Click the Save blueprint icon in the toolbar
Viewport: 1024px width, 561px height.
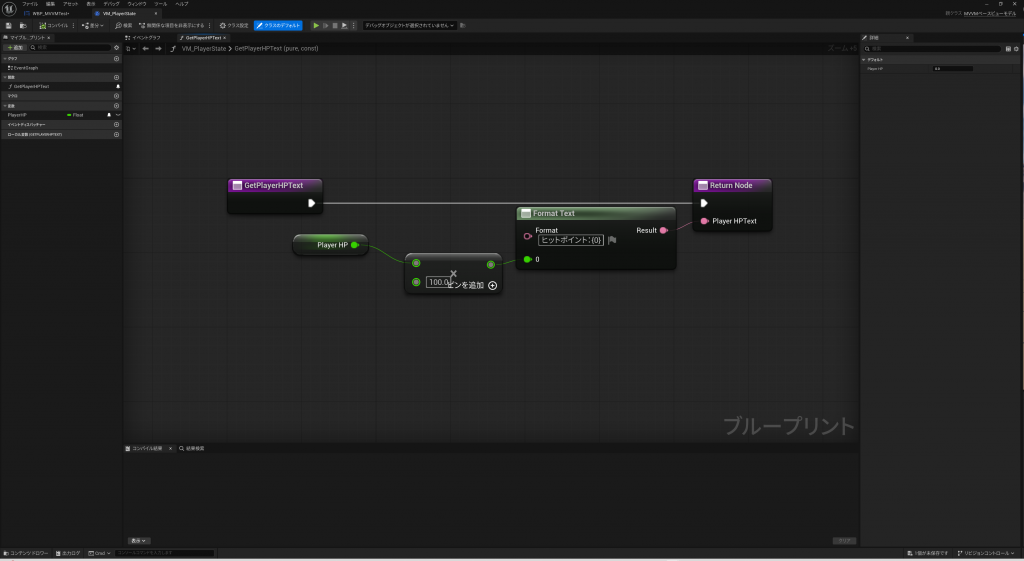pos(8,25)
